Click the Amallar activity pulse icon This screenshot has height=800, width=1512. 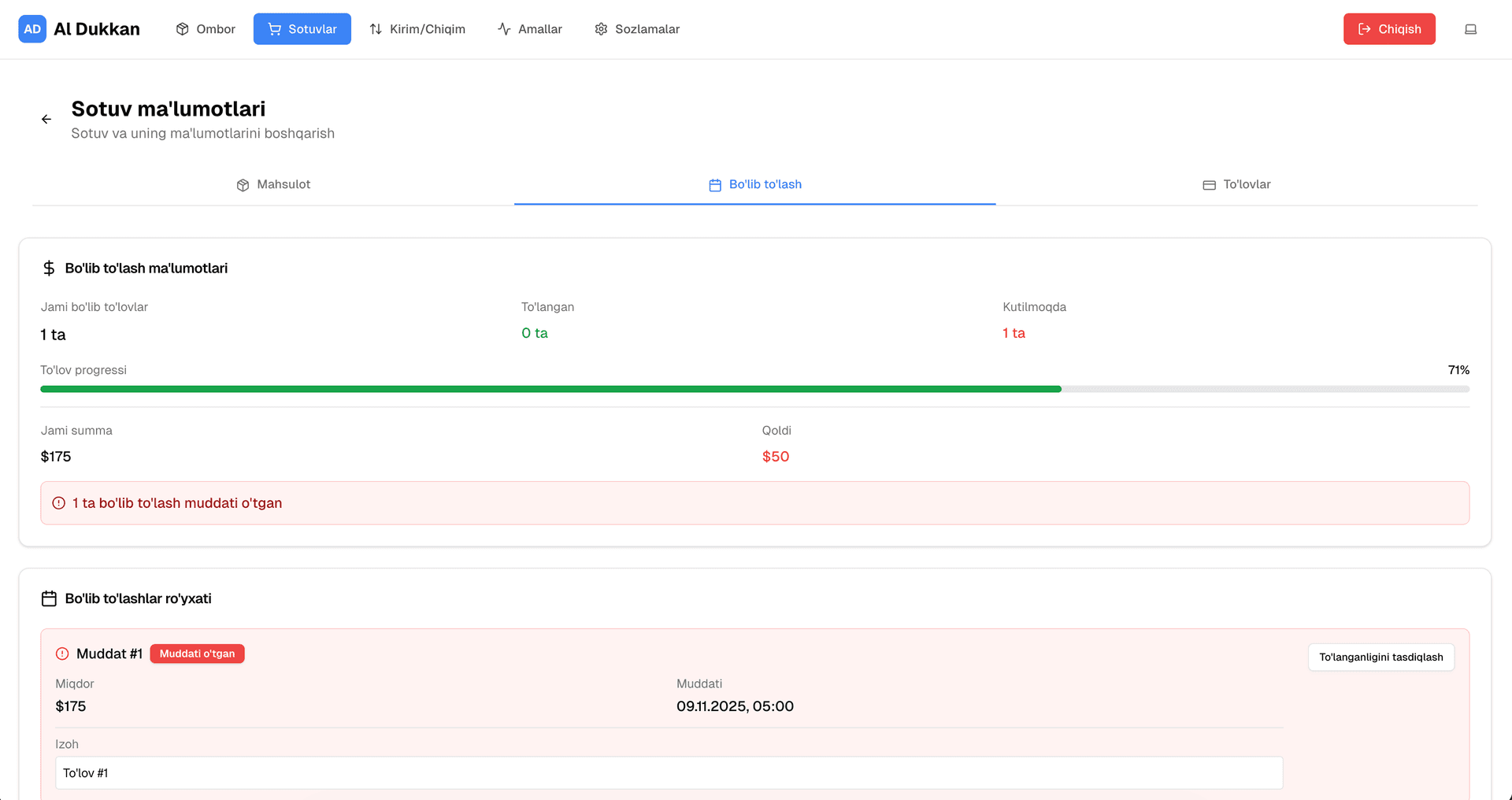tap(504, 29)
